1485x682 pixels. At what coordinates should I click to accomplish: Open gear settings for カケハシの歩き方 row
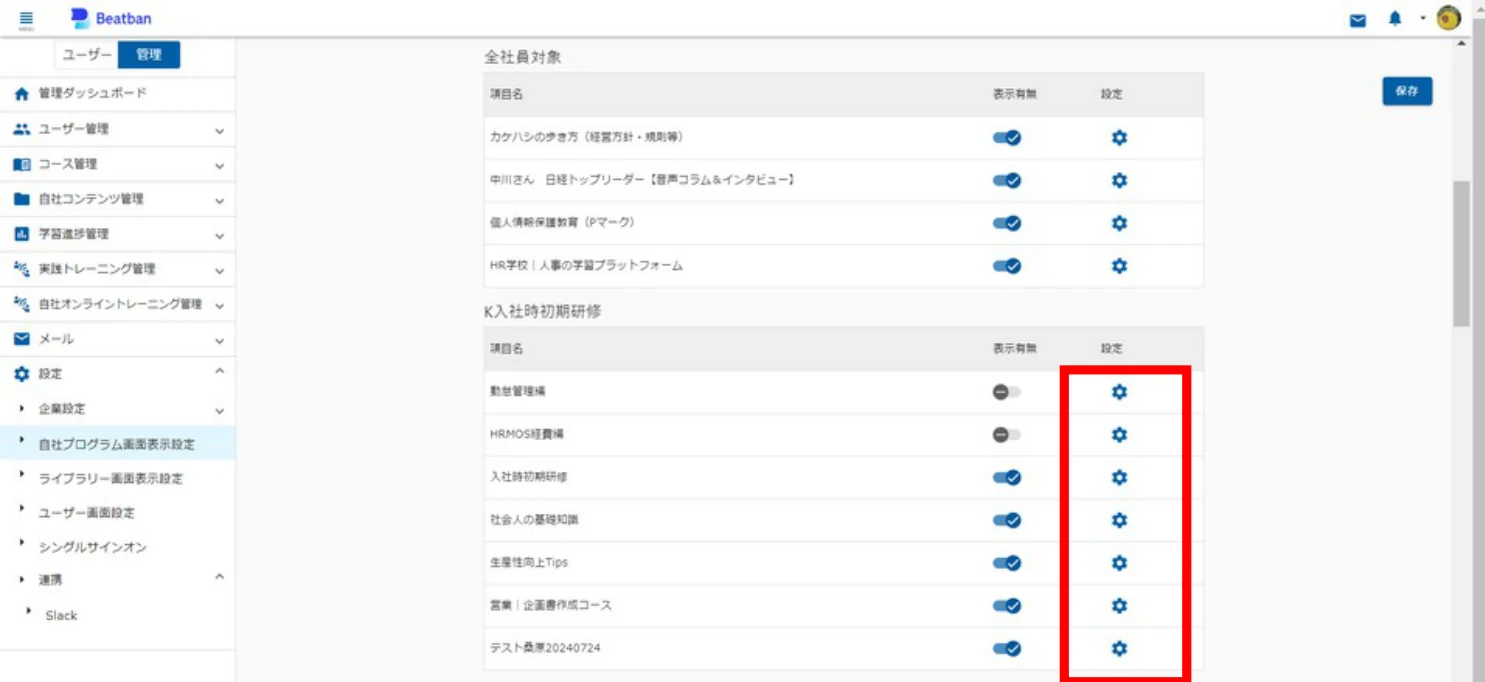point(1119,138)
